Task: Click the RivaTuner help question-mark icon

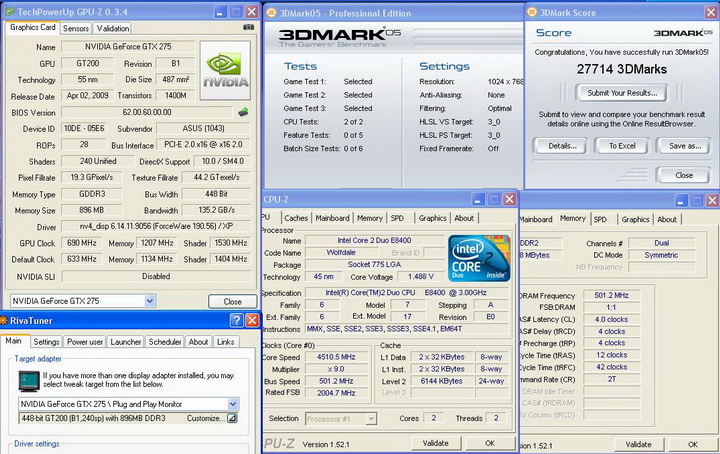Action: (236, 320)
